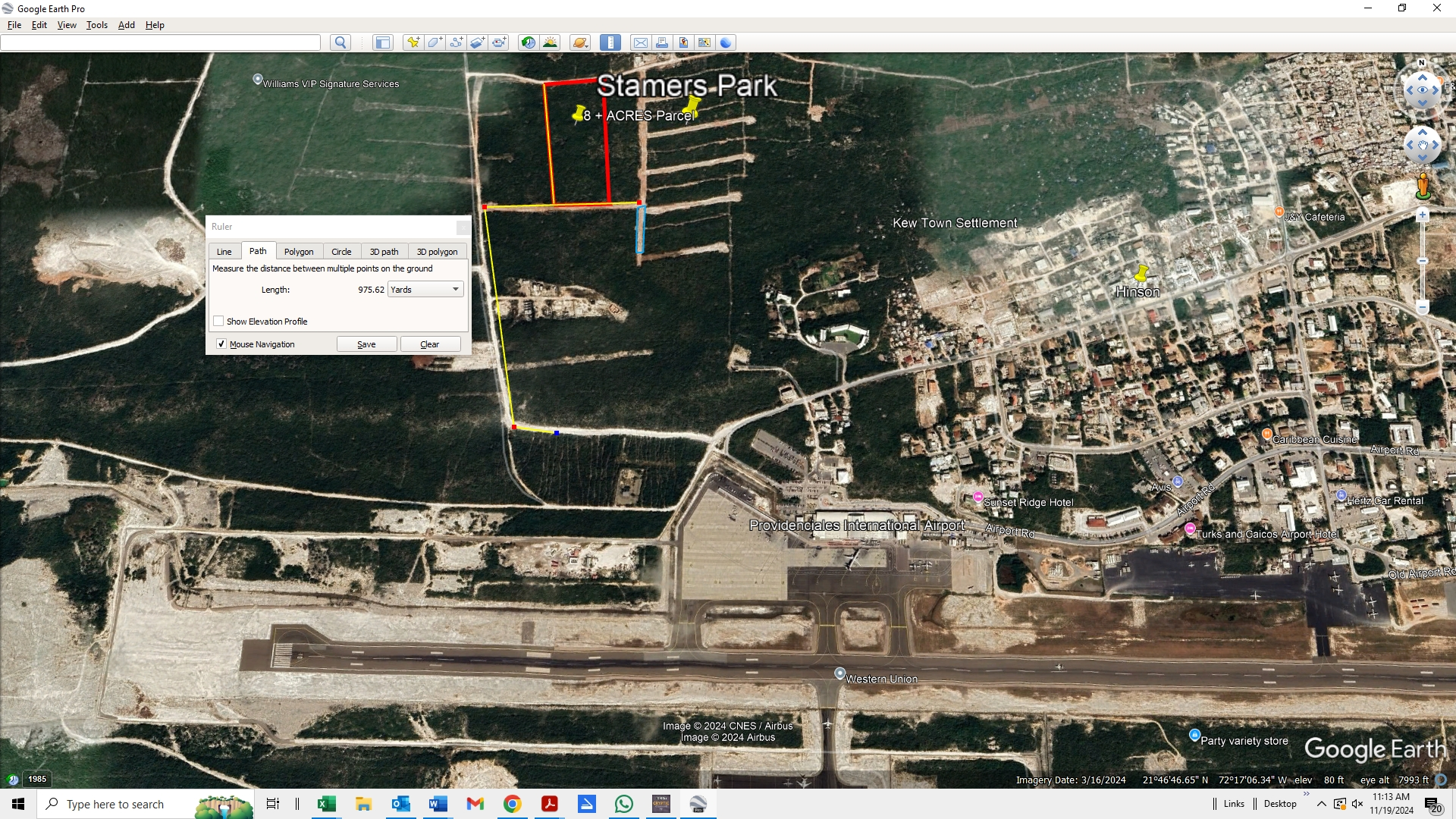
Task: Click the zoom slider handle
Action: [x=1423, y=261]
